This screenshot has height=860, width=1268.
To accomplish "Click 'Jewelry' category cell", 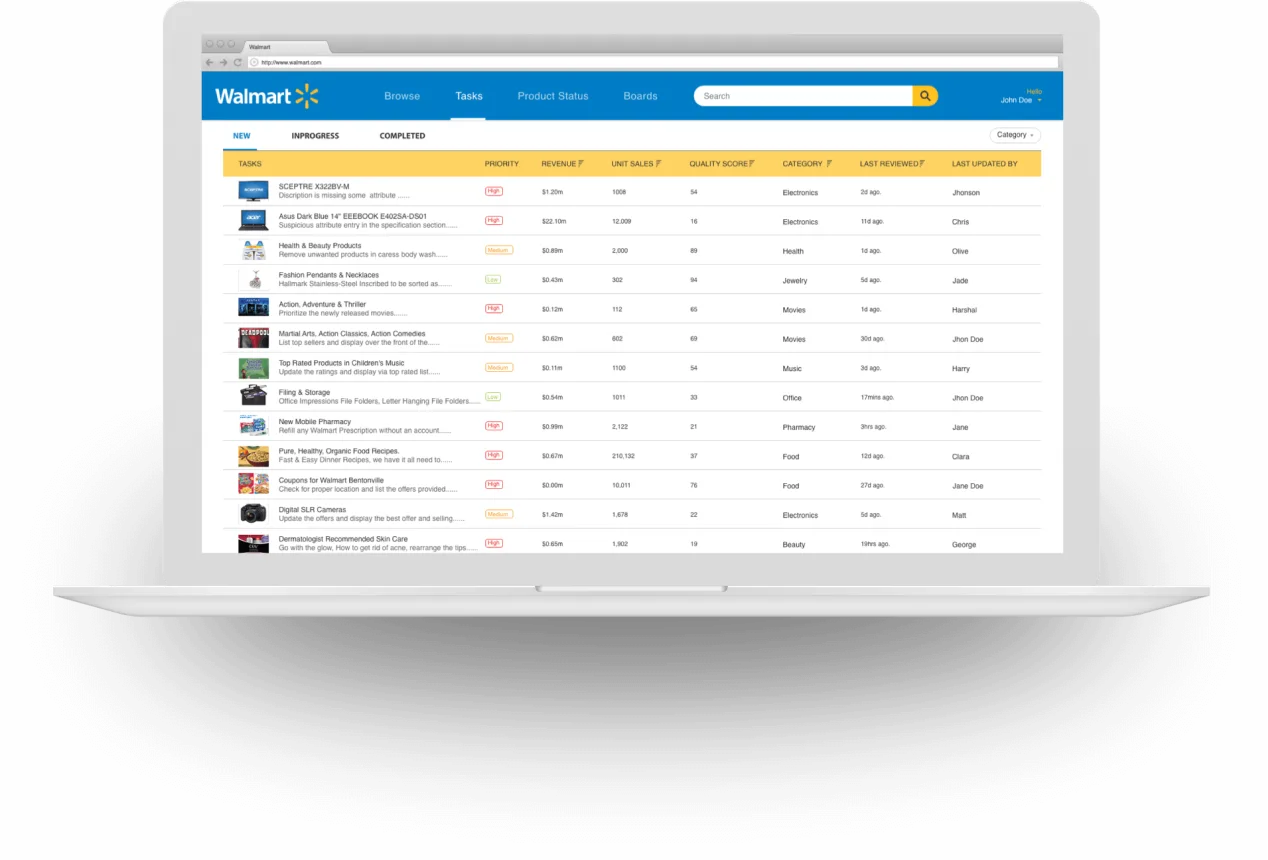I will pyautogui.click(x=795, y=281).
